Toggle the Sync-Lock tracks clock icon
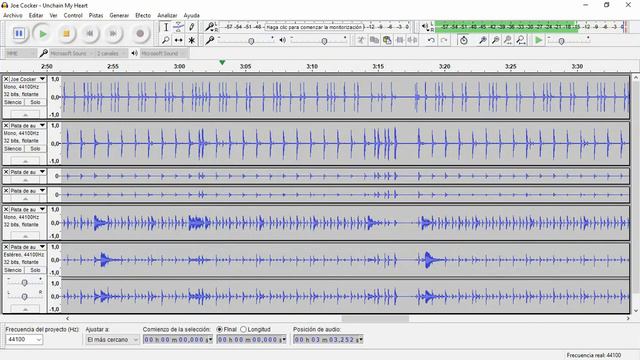This screenshot has width=640, height=360. point(464,40)
